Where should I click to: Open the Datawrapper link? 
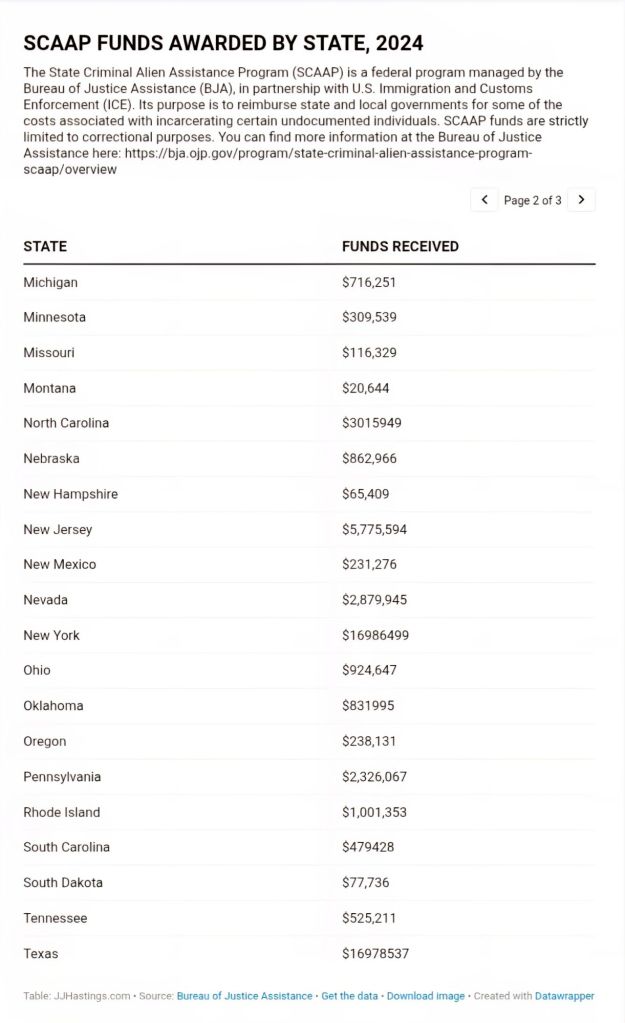[x=565, y=996]
